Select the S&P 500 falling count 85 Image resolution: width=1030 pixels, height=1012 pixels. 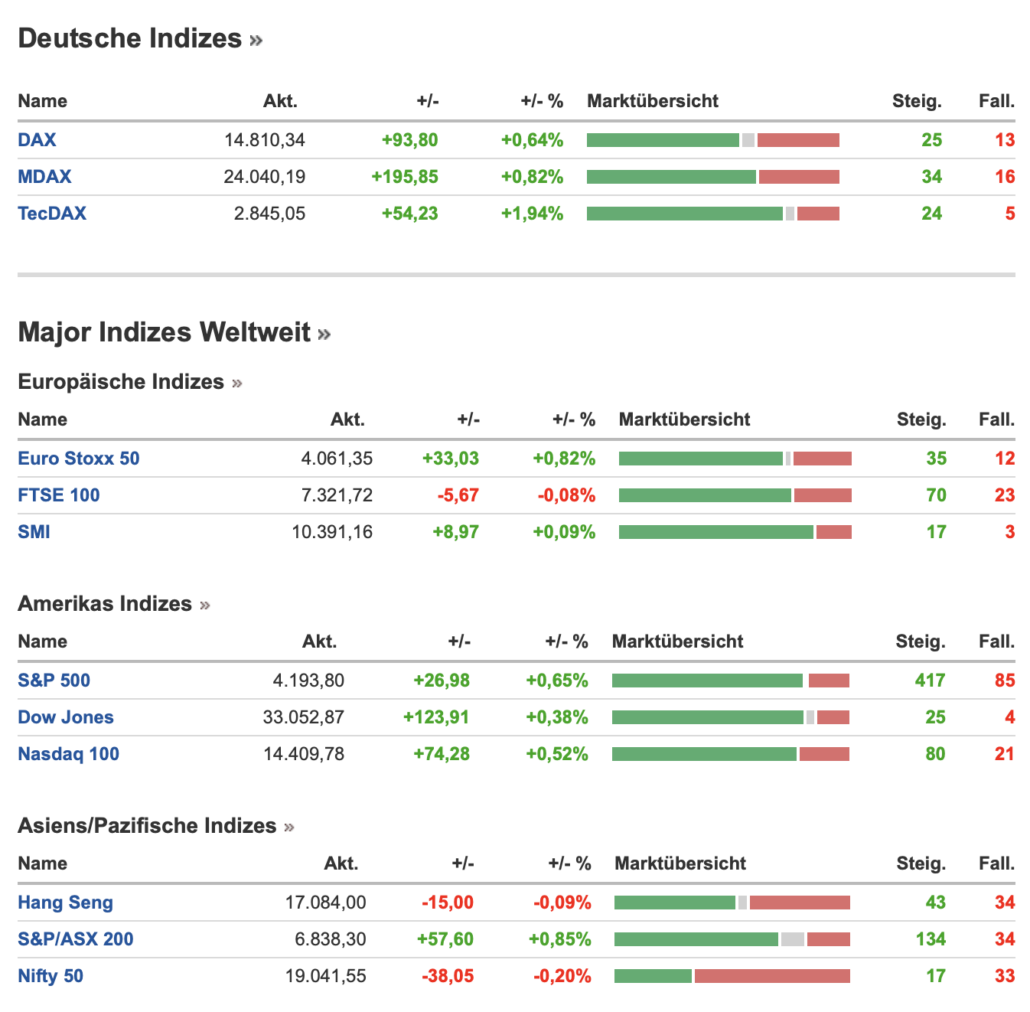click(1005, 680)
